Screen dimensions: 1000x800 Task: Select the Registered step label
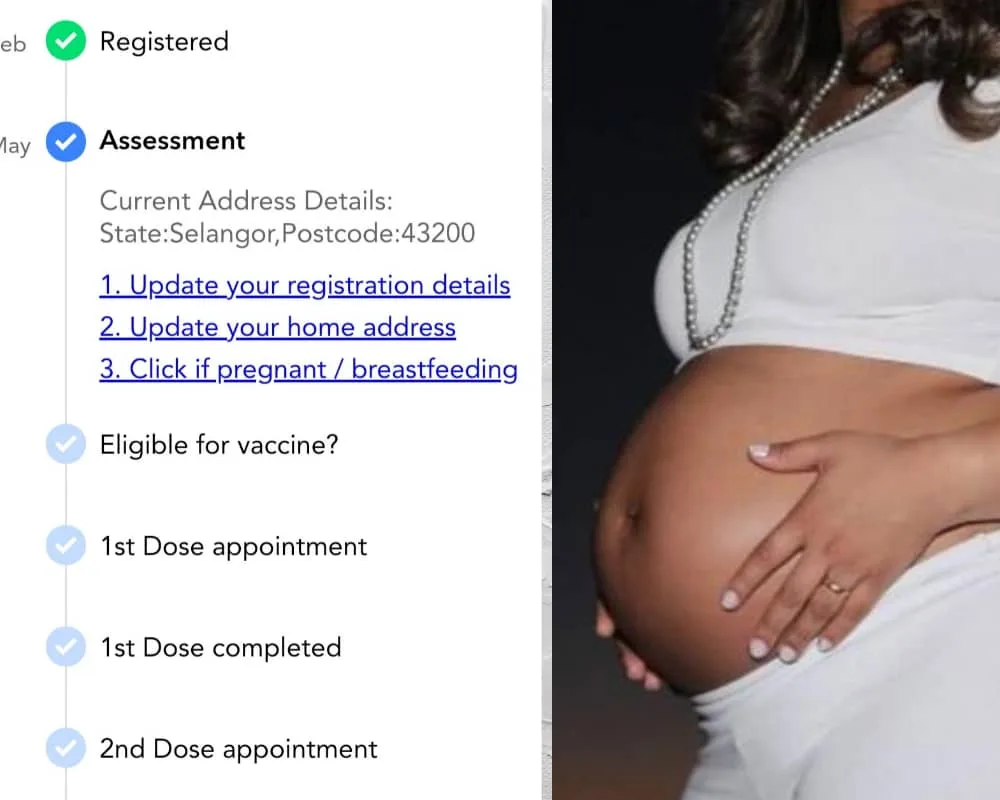[x=165, y=41]
